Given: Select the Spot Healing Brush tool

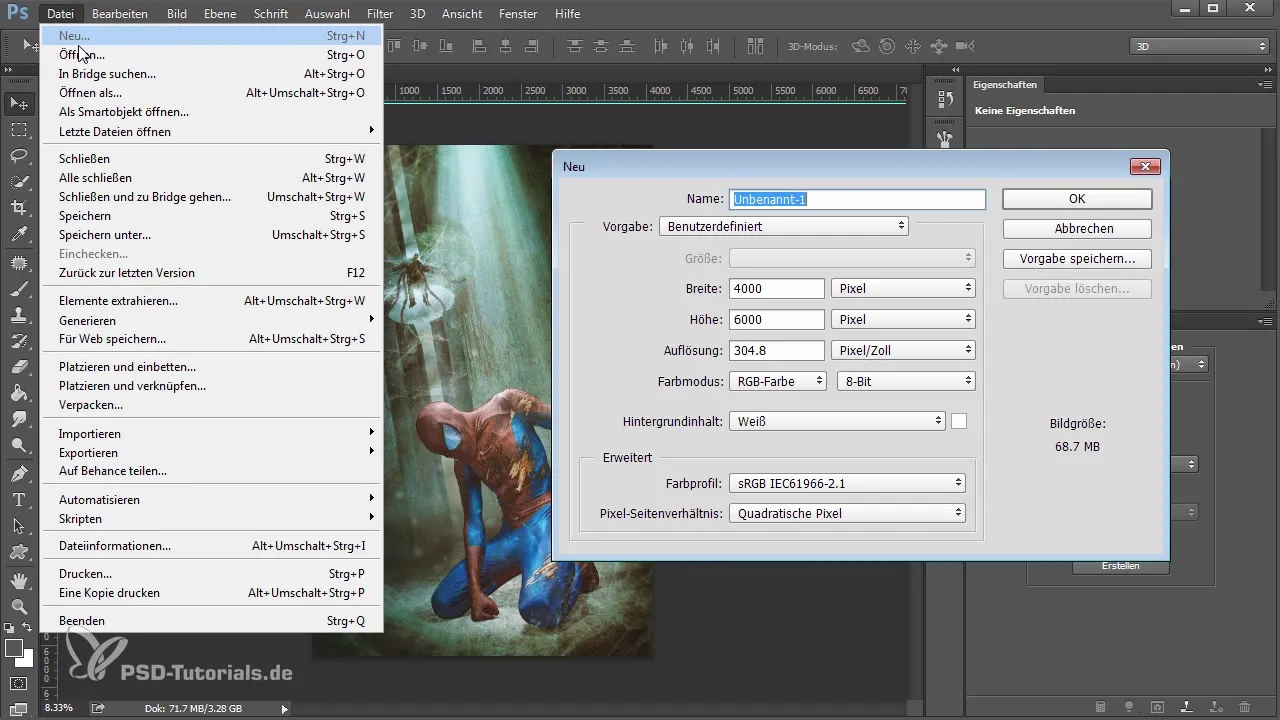Looking at the screenshot, I should point(18,263).
